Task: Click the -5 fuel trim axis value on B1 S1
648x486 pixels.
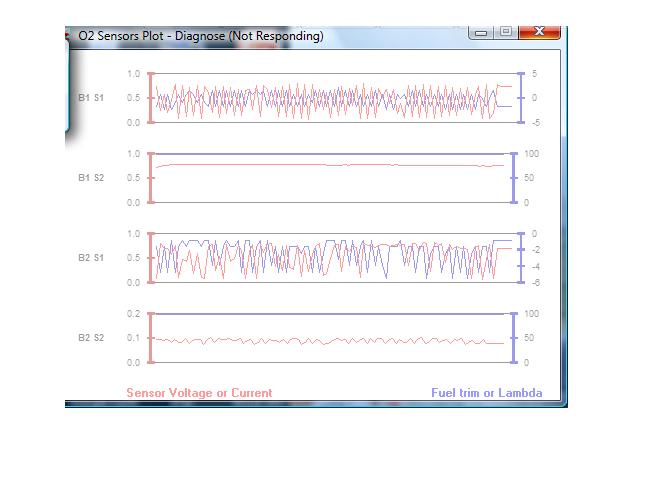Action: coord(536,123)
